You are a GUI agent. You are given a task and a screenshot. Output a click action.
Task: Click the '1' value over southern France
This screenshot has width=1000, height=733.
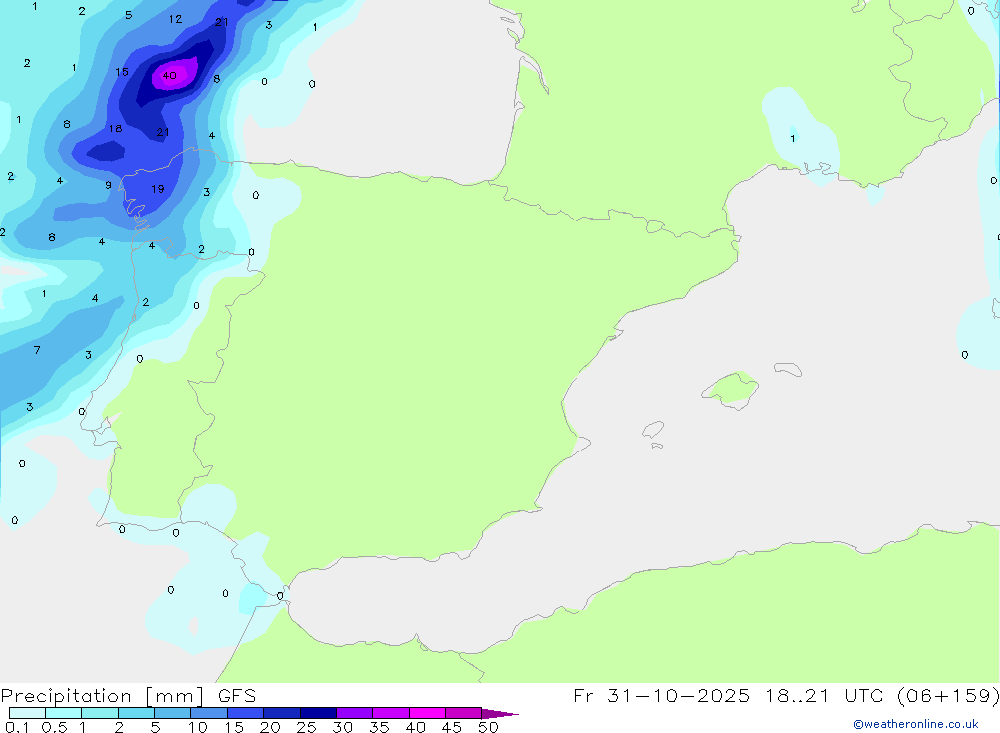pos(793,138)
